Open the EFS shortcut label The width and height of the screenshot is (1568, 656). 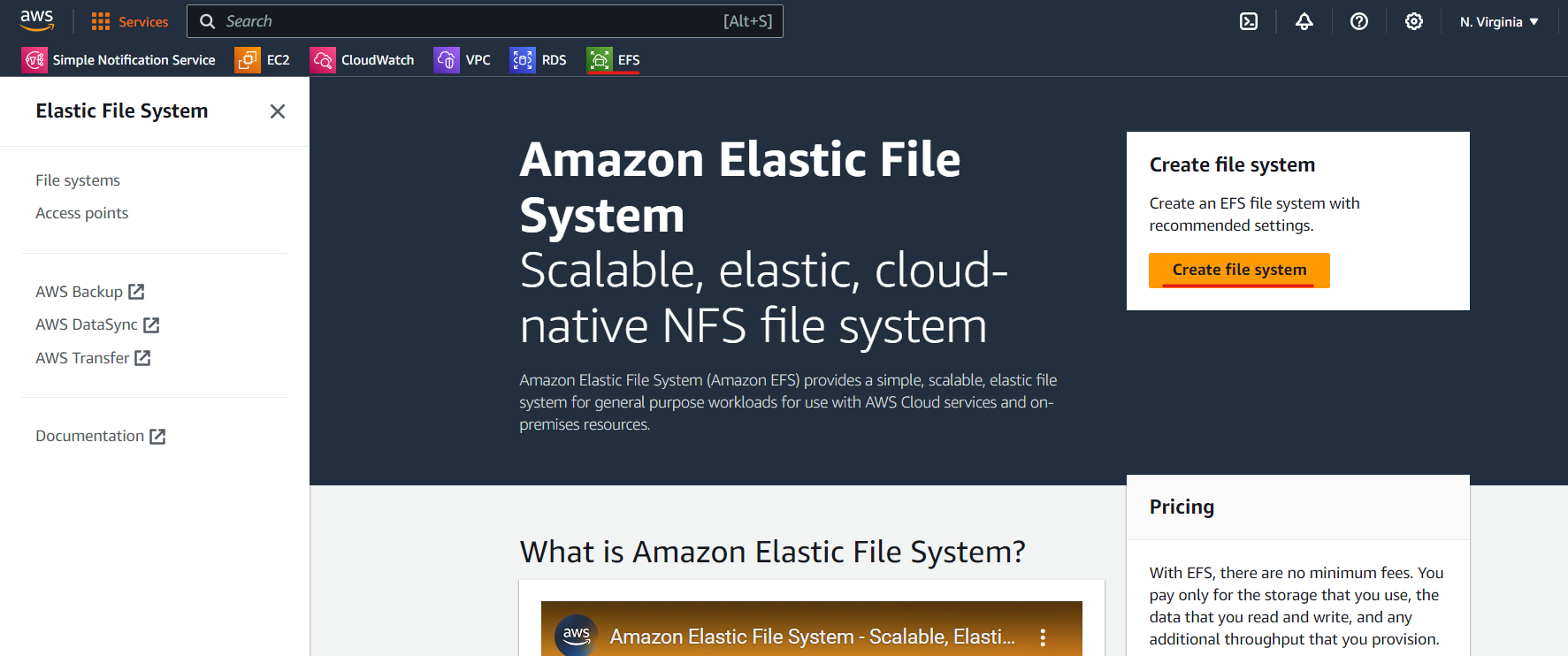(x=629, y=60)
